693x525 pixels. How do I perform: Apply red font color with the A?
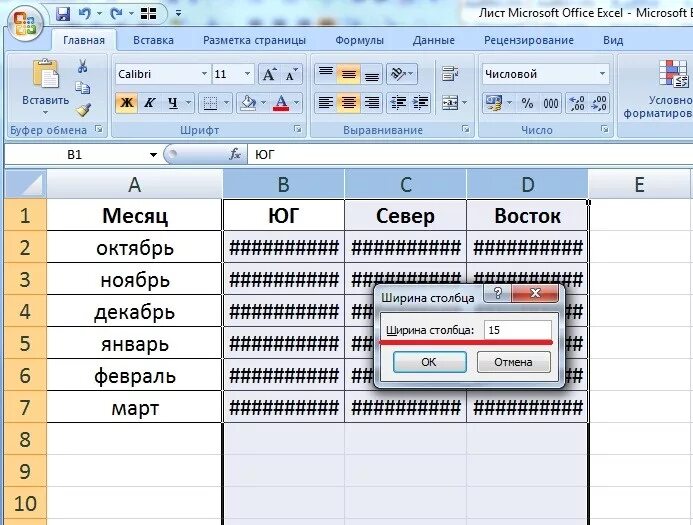281,103
